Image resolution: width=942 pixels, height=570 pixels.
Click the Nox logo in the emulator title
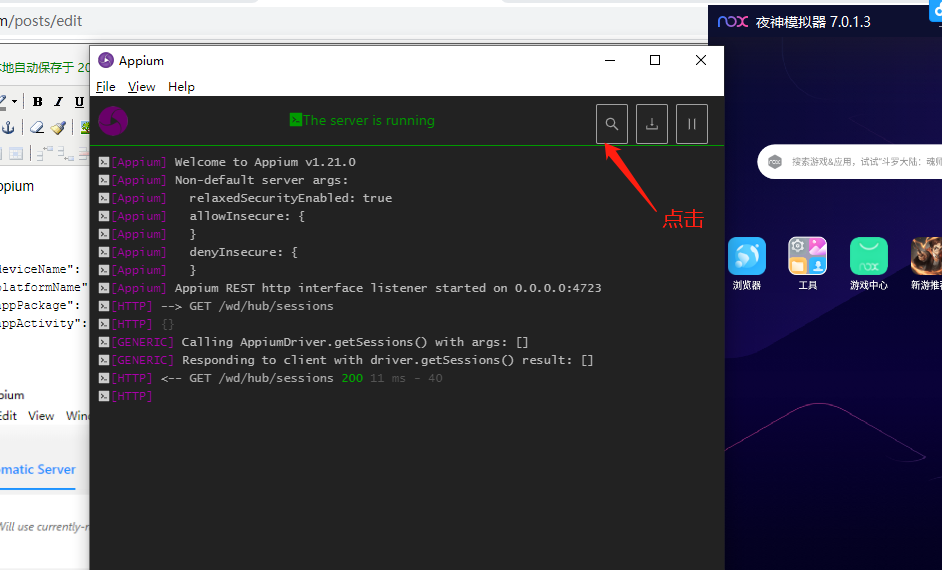pos(733,22)
